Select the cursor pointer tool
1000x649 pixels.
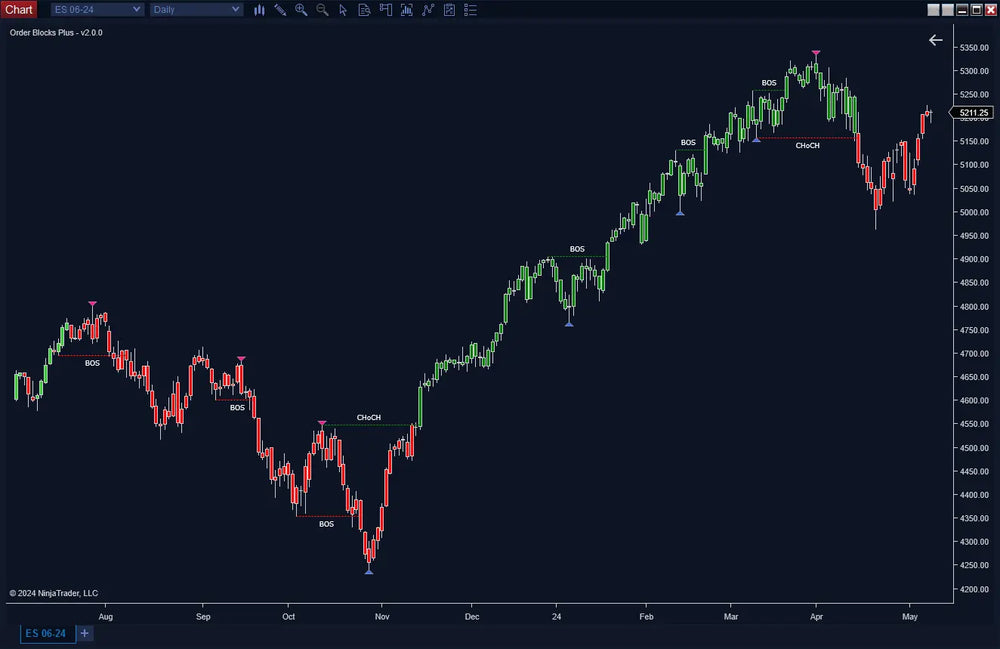(x=343, y=10)
